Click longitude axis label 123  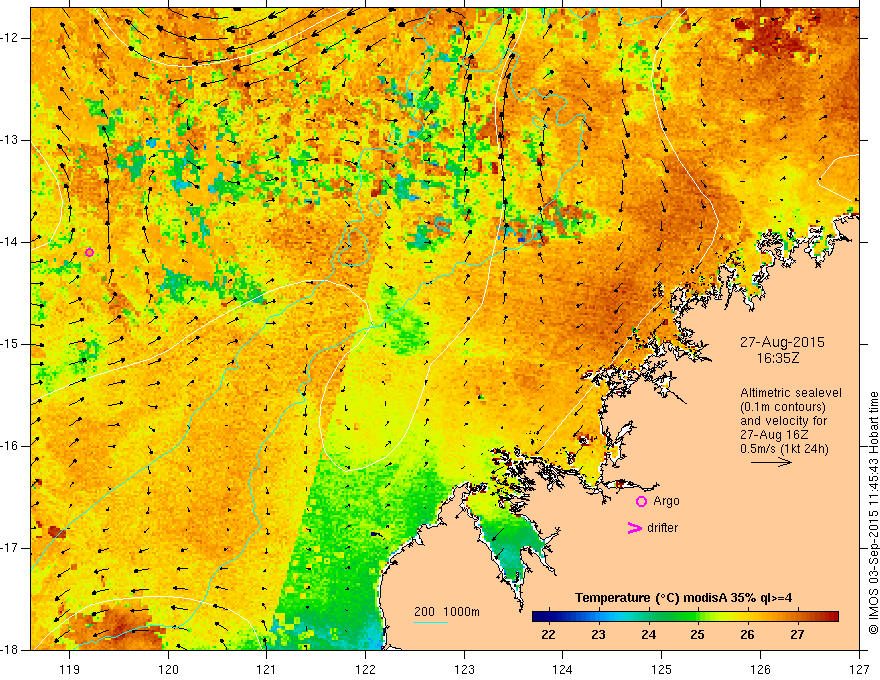(464, 669)
